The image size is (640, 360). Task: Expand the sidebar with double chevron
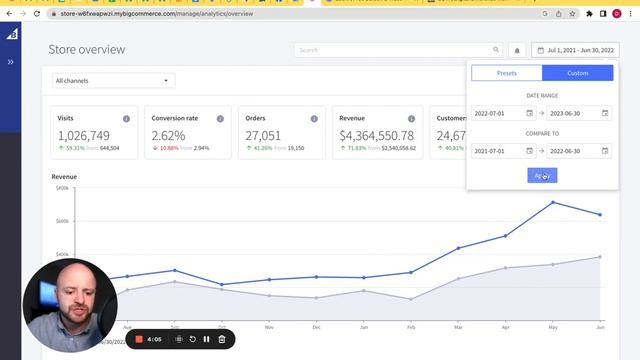click(x=11, y=62)
